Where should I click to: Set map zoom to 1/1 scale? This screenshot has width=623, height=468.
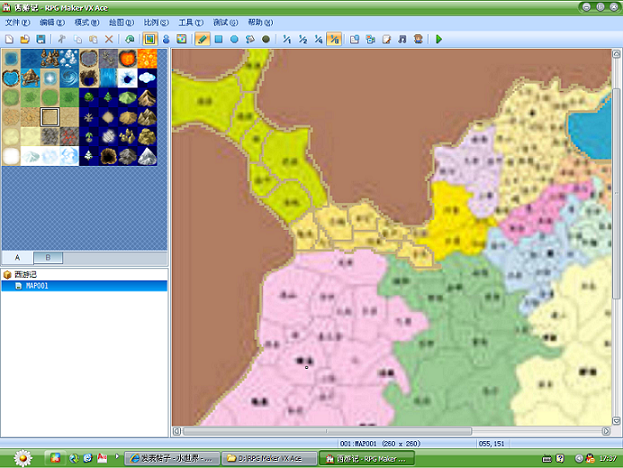pyautogui.click(x=286, y=39)
